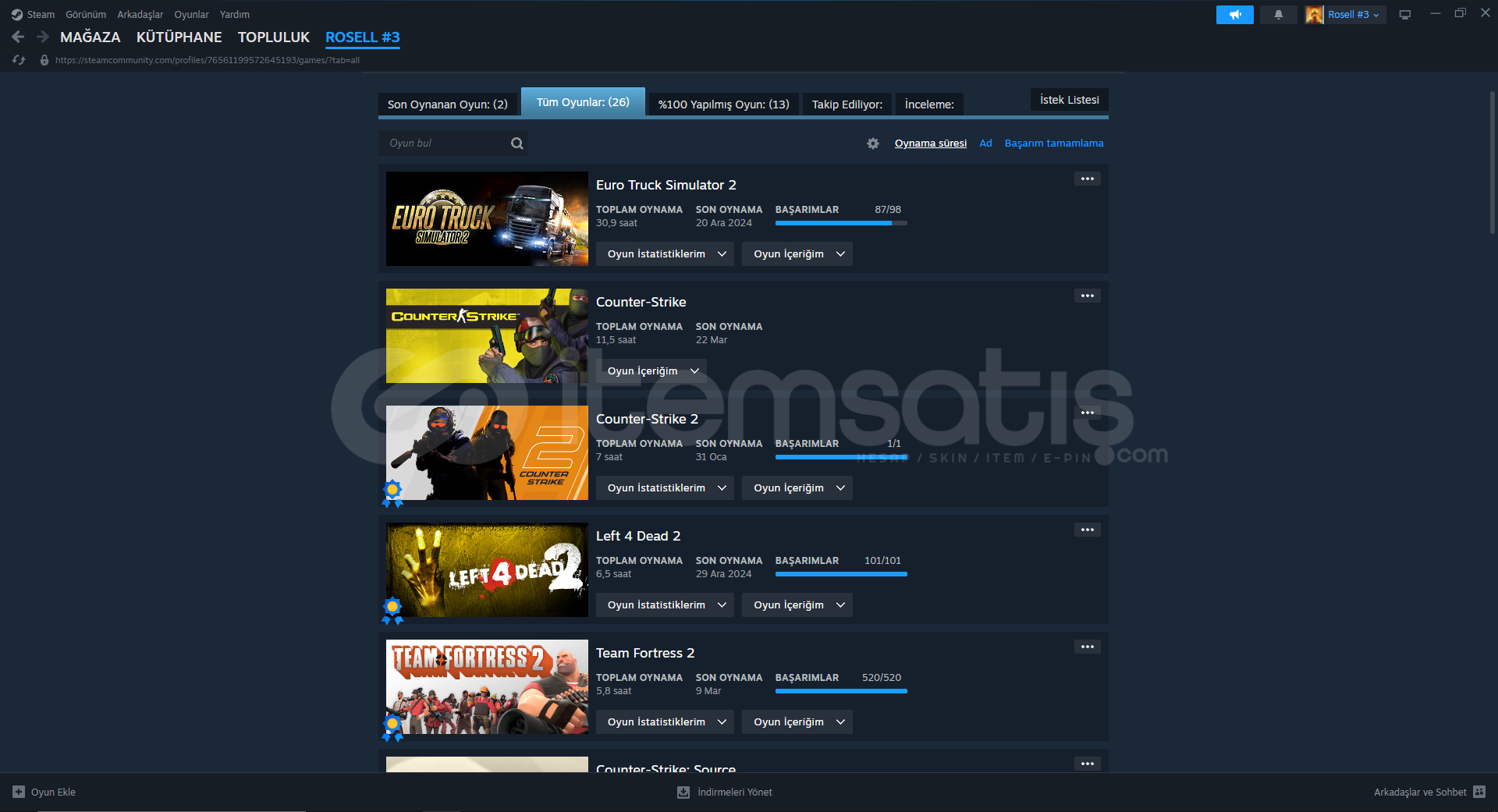Click the perfect-game ribbon badge on Counter-Strike 2
1498x812 pixels.
click(392, 494)
